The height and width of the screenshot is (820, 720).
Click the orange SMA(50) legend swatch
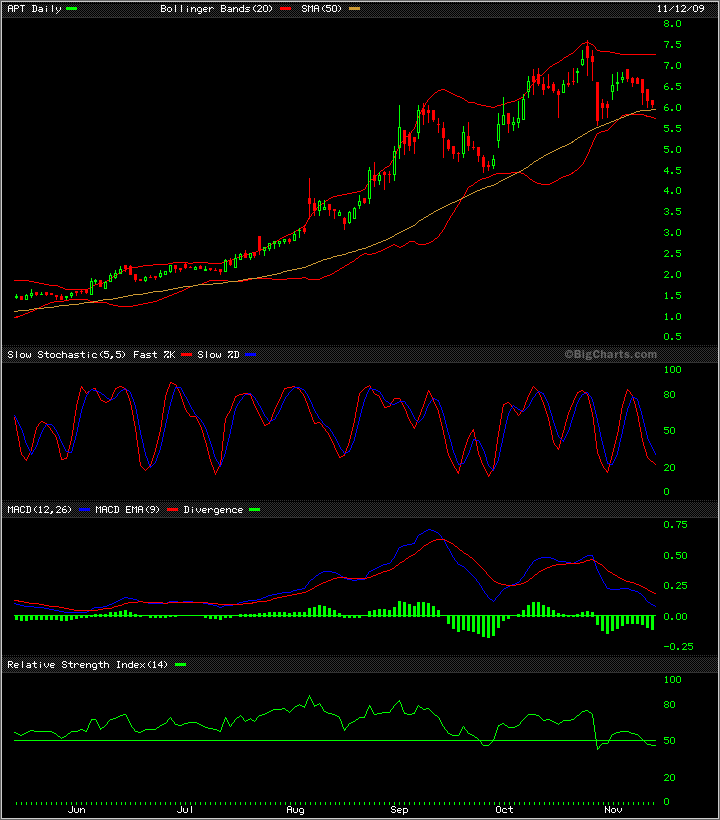pos(355,9)
